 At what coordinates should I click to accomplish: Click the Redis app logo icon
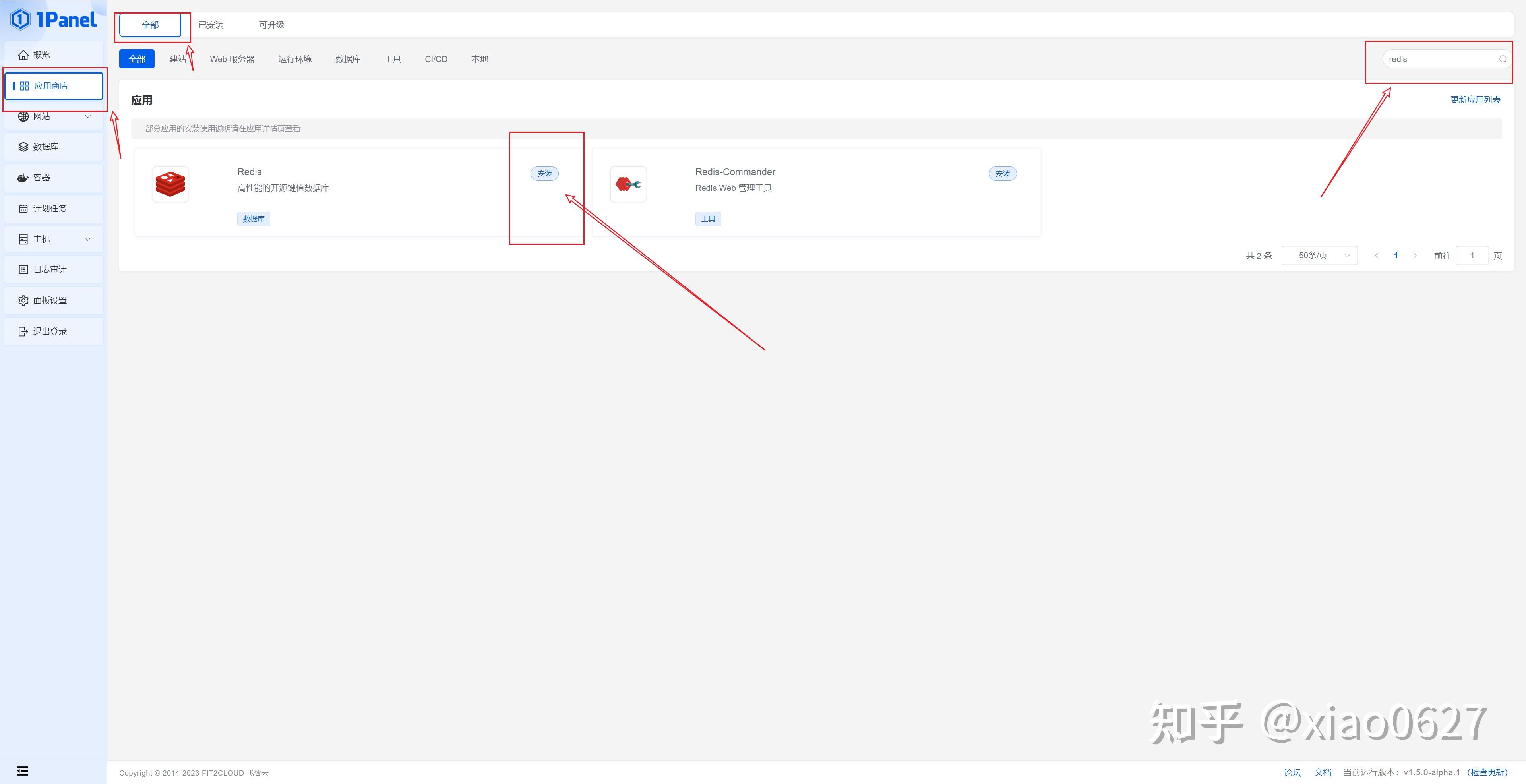(170, 184)
